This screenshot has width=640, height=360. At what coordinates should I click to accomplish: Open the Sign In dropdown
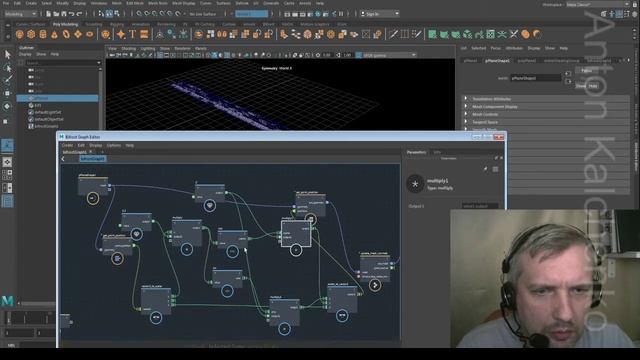[x=380, y=14]
